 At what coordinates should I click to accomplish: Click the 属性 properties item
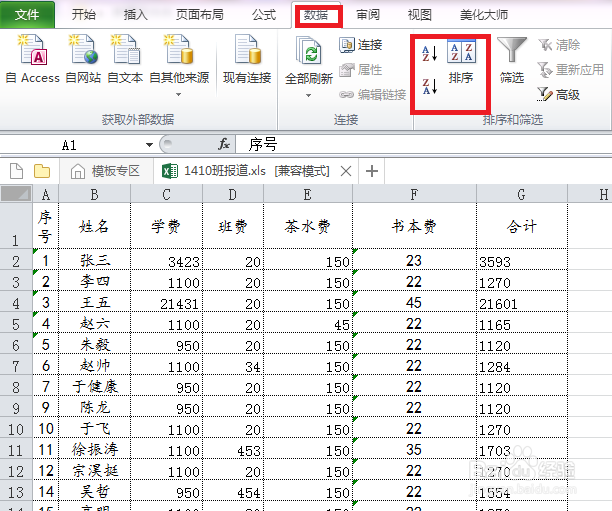click(x=360, y=70)
